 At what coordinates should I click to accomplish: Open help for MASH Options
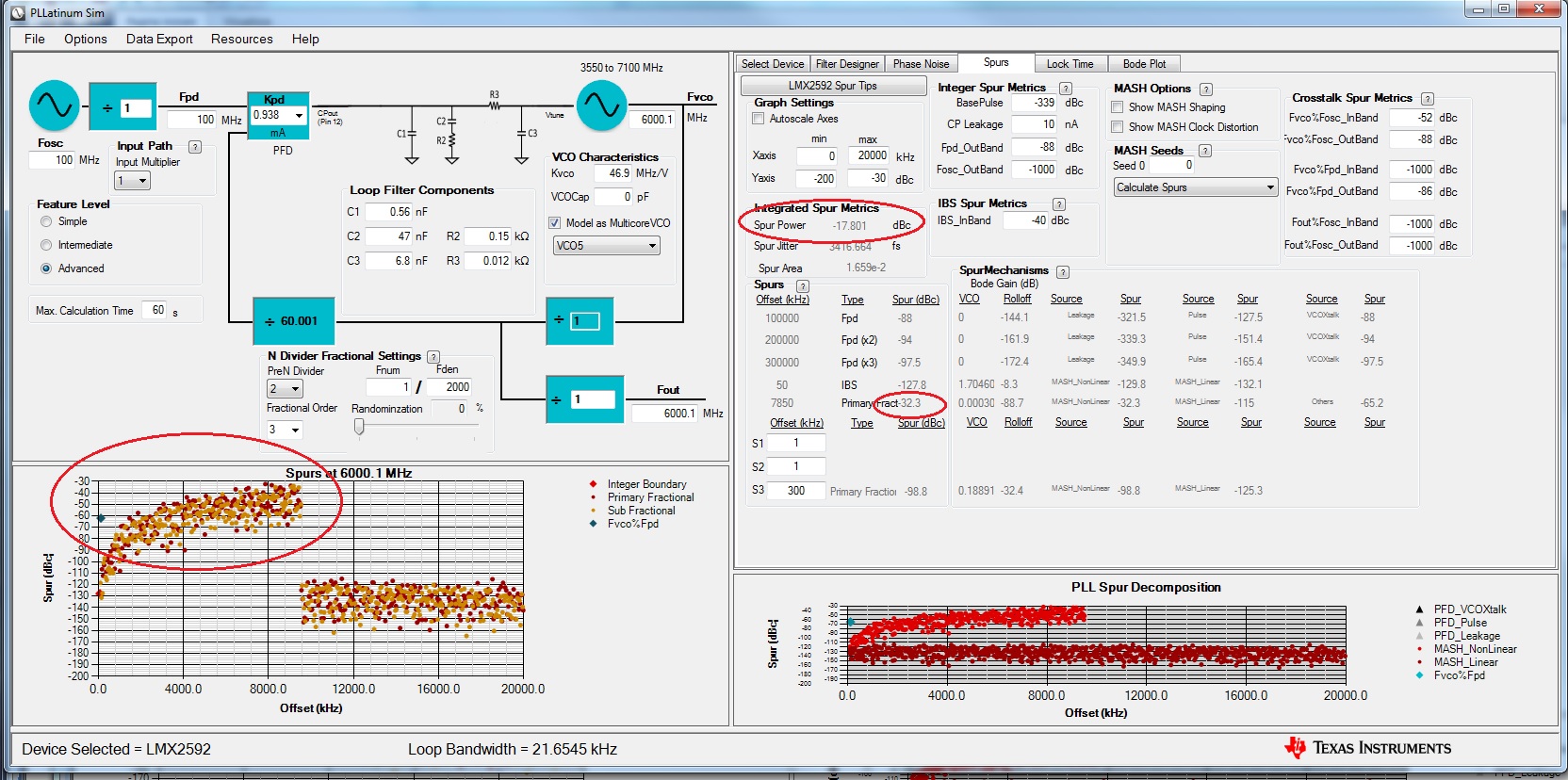[1206, 89]
